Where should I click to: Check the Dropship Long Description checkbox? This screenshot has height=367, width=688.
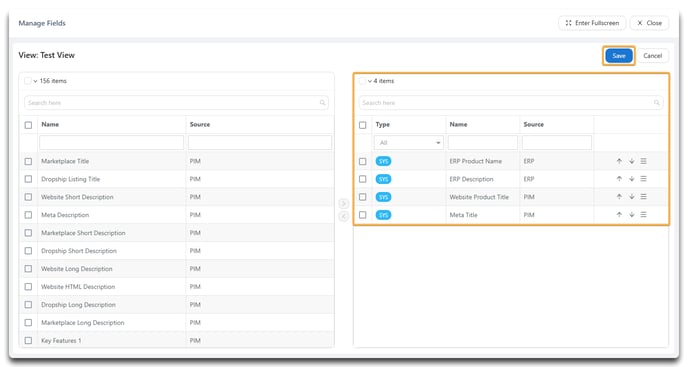(x=29, y=305)
